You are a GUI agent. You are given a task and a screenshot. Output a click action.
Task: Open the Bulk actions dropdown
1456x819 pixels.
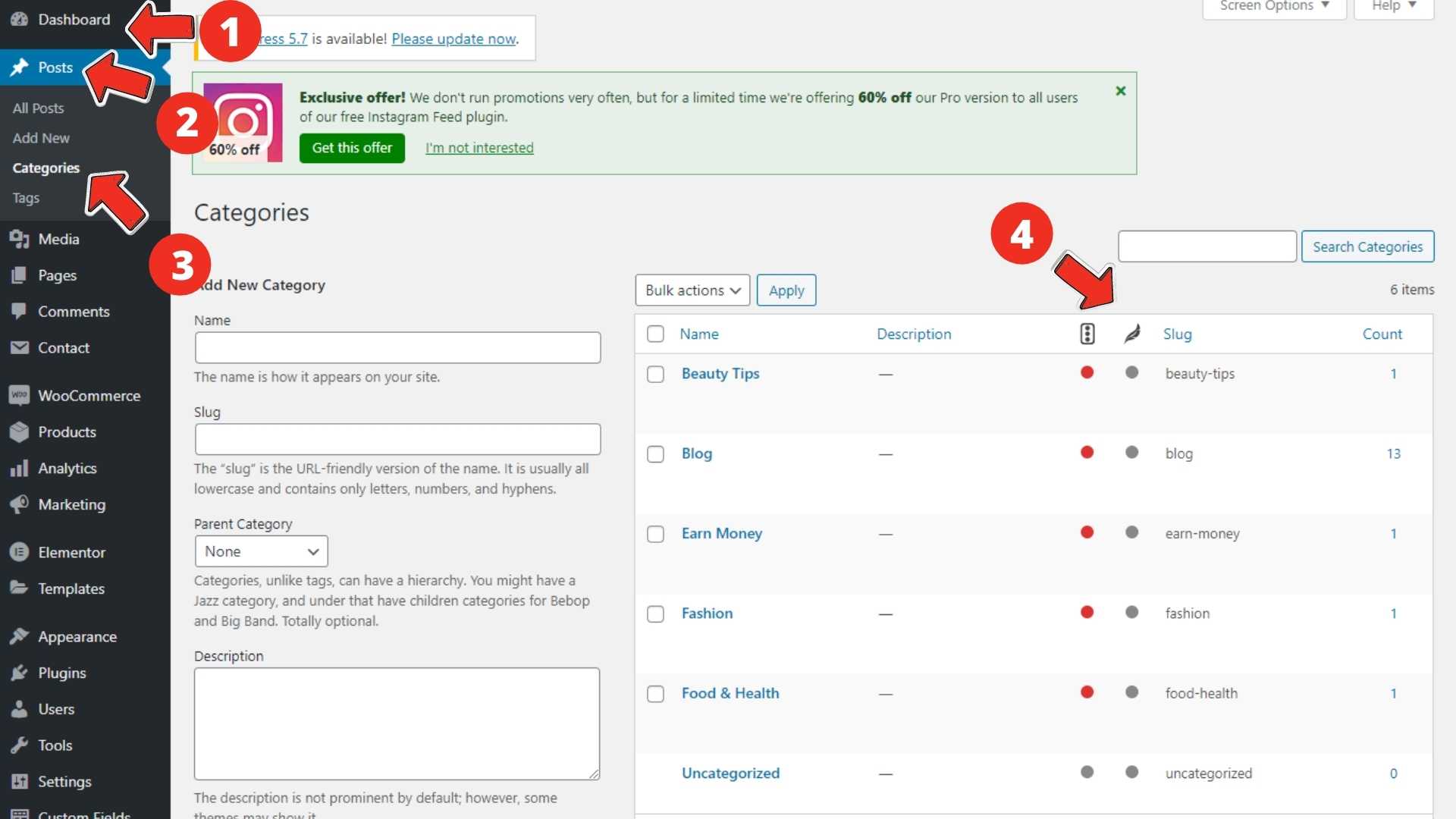(691, 290)
